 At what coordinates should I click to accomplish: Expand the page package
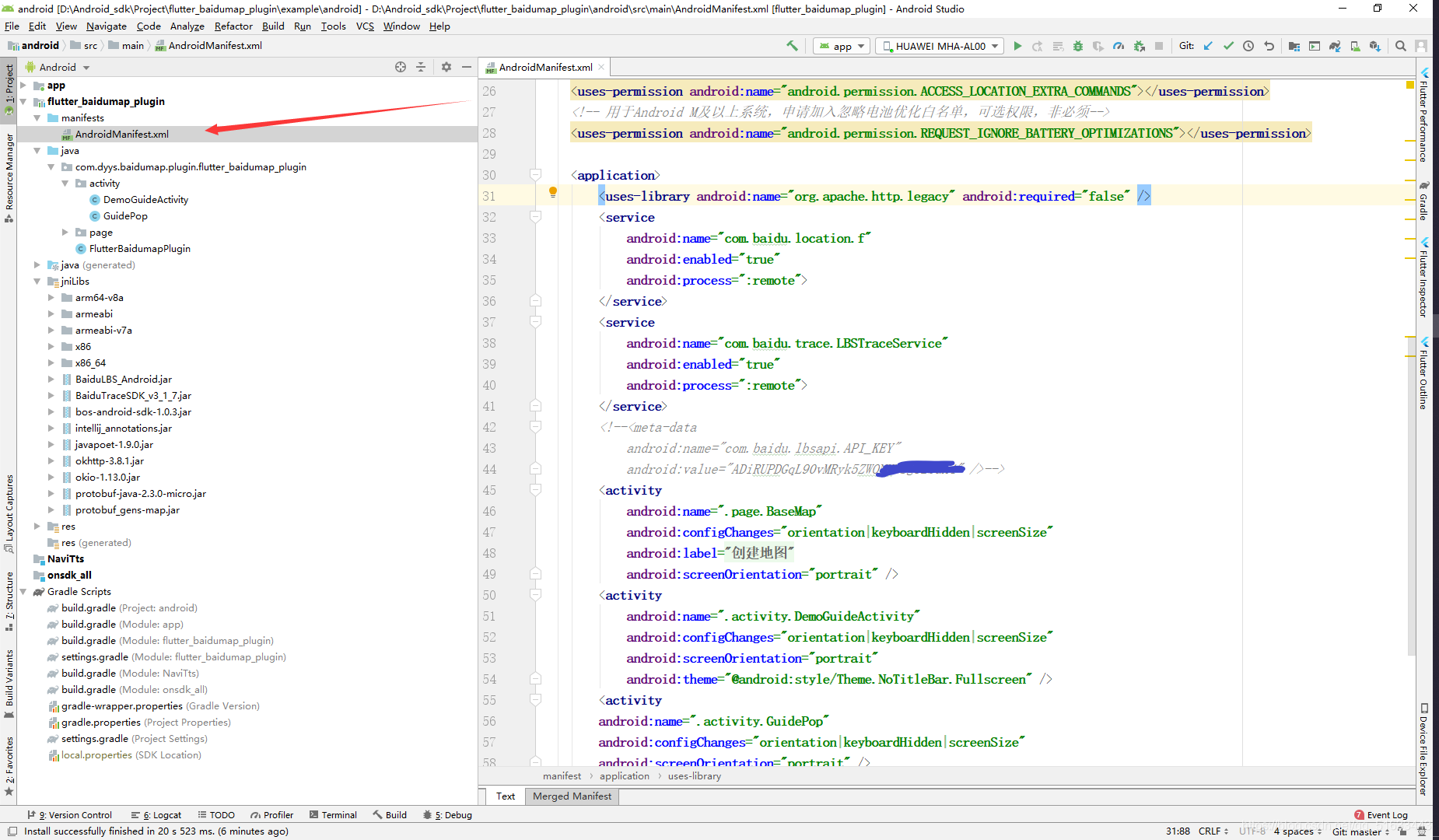(x=65, y=232)
